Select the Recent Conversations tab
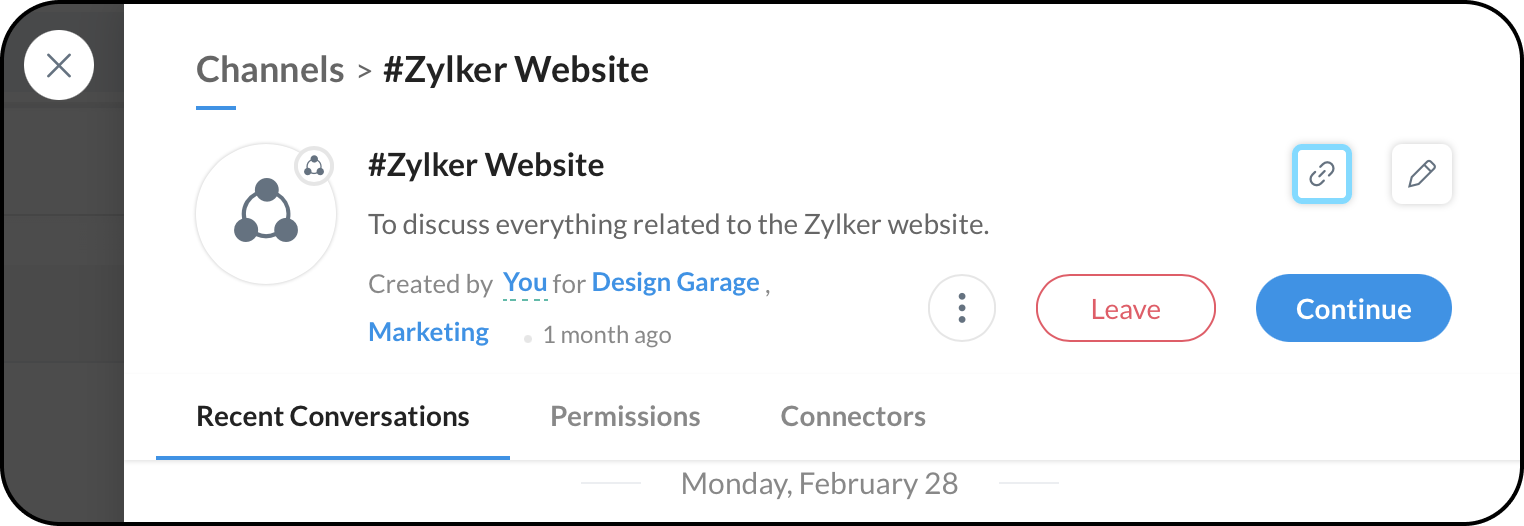The image size is (1524, 526). point(333,416)
